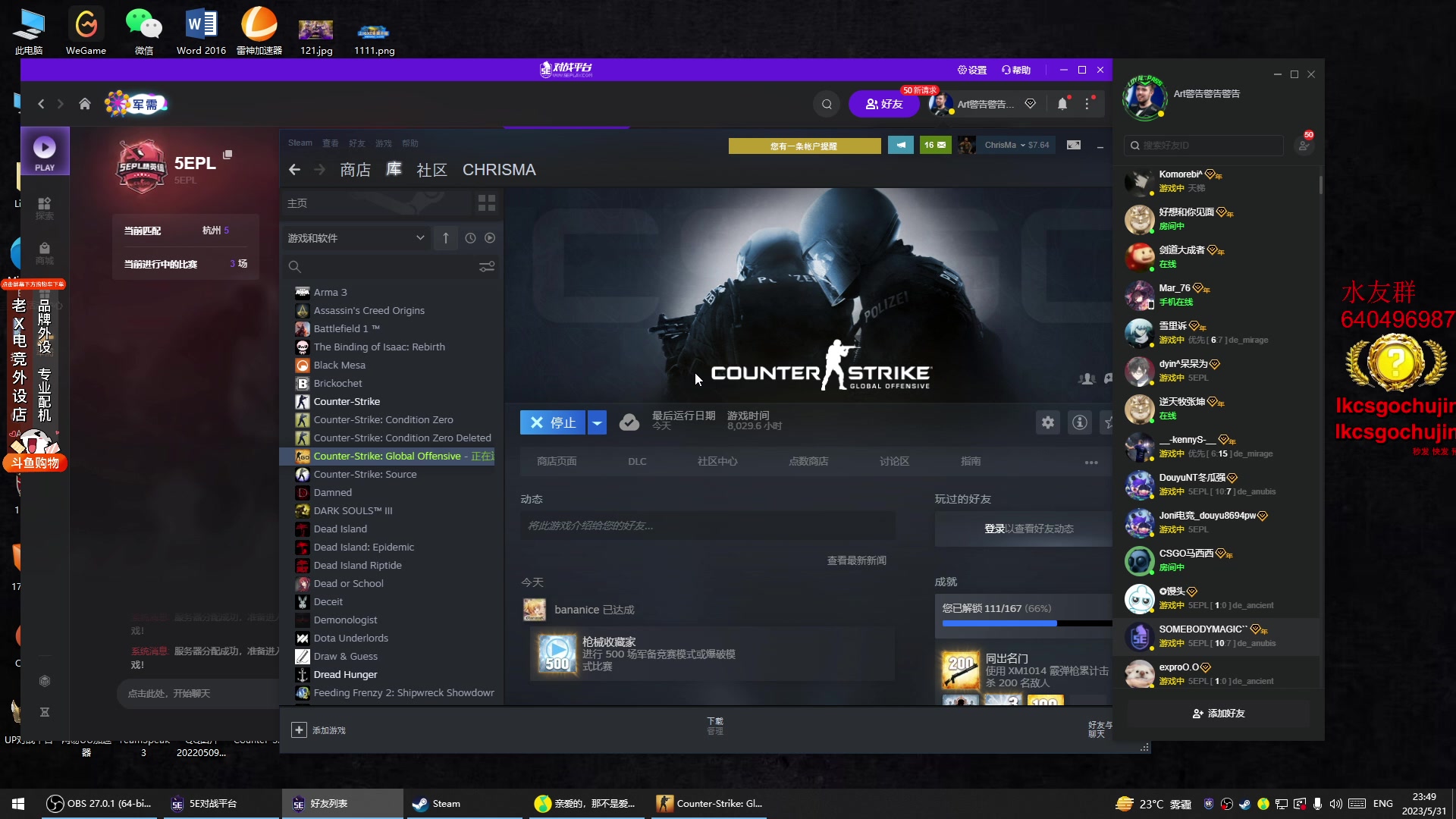Open the Windows Start menu

tap(18, 803)
